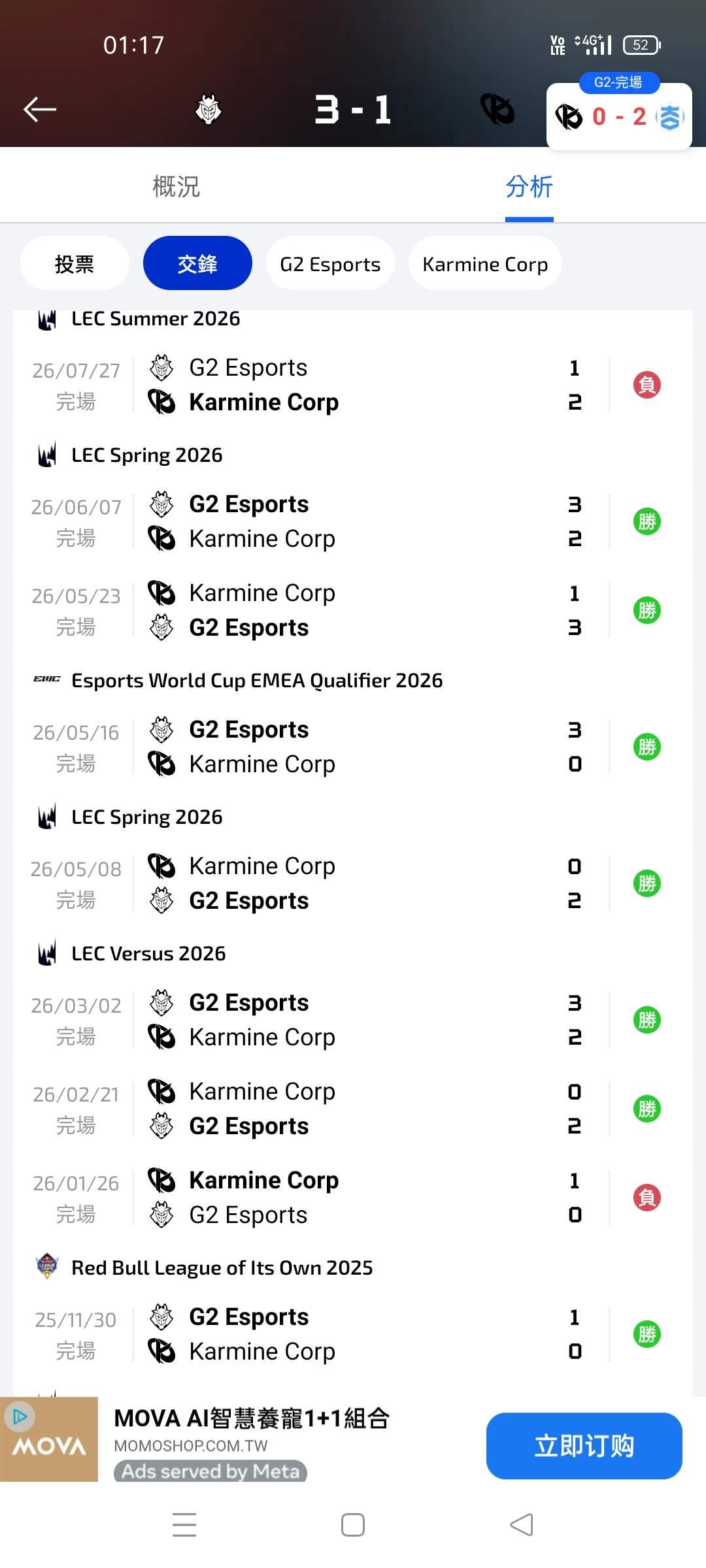Click the 立即订购 ad button
706x1568 pixels.
584,1446
